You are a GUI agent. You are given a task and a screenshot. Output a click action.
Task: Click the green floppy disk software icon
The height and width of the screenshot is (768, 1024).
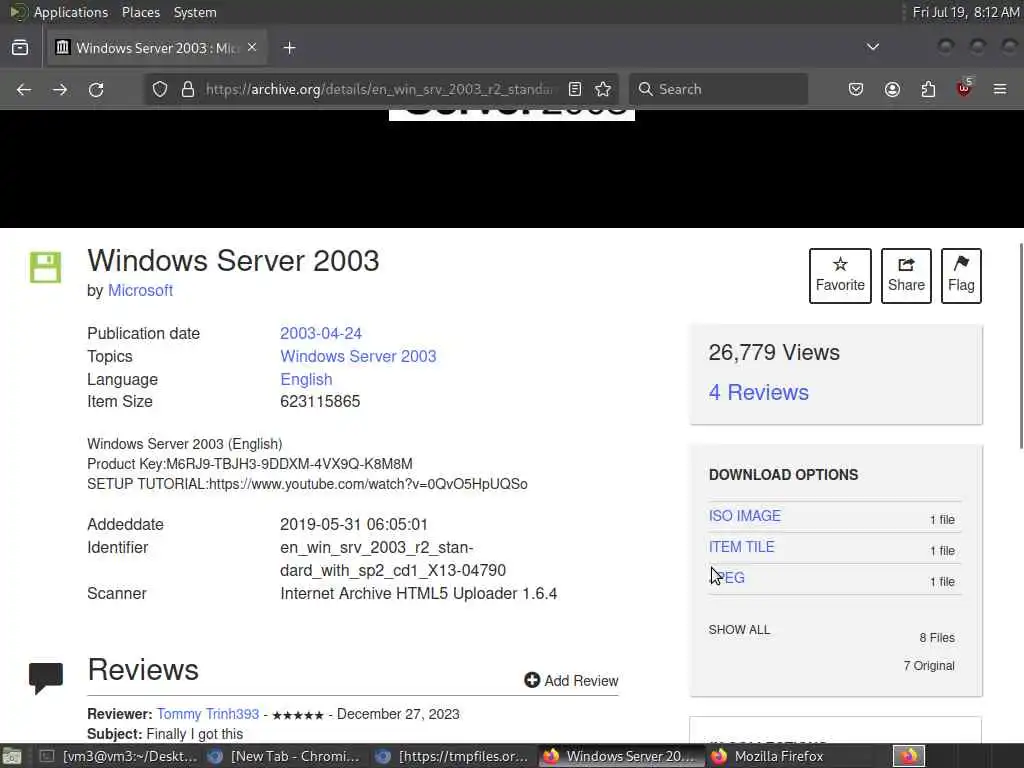coord(45,267)
